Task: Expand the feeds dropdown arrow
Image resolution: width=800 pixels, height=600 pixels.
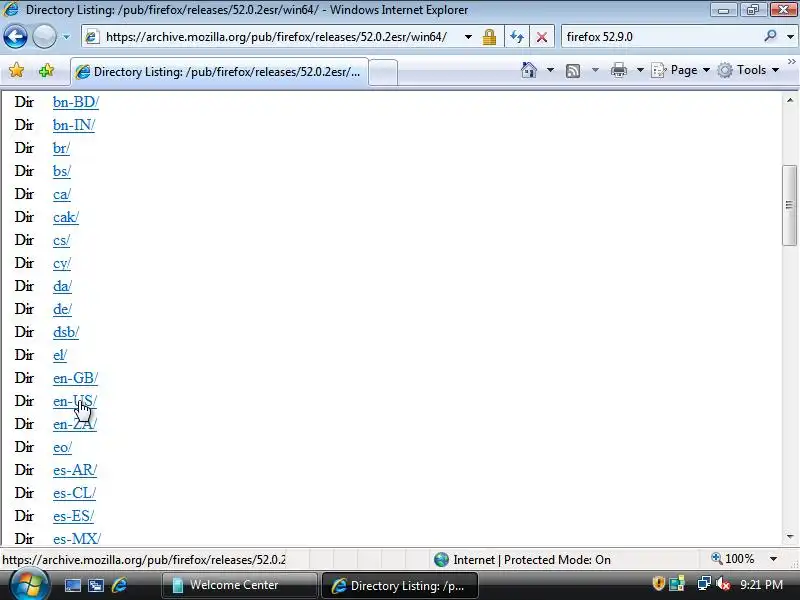Action: tap(595, 70)
